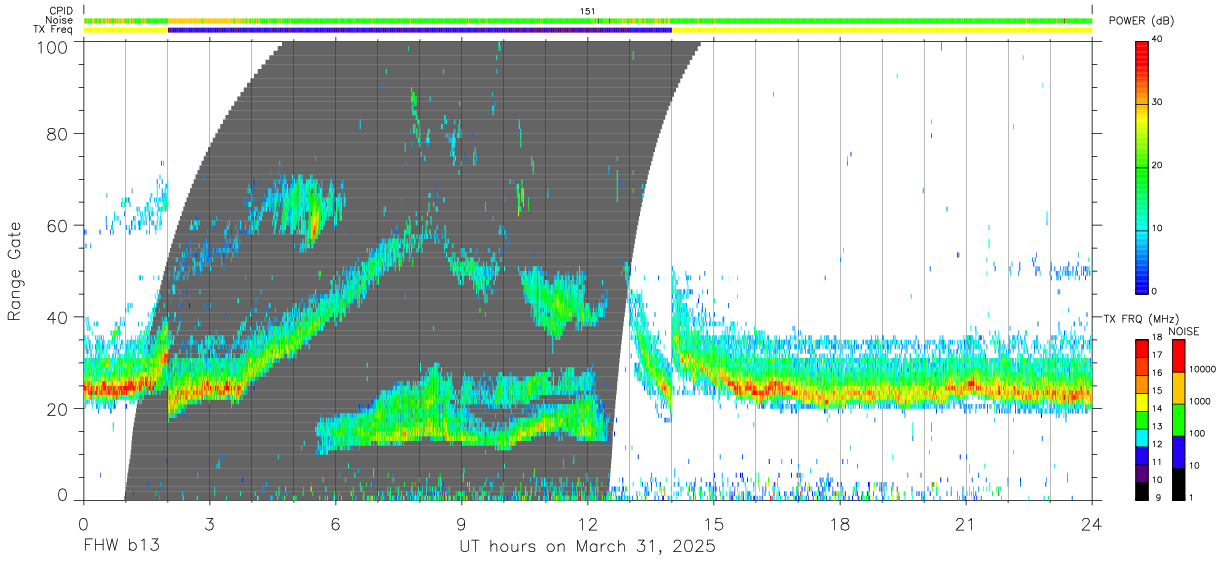Click the 6 hour tick label
The height and width of the screenshot is (567, 1228).
[x=335, y=523]
